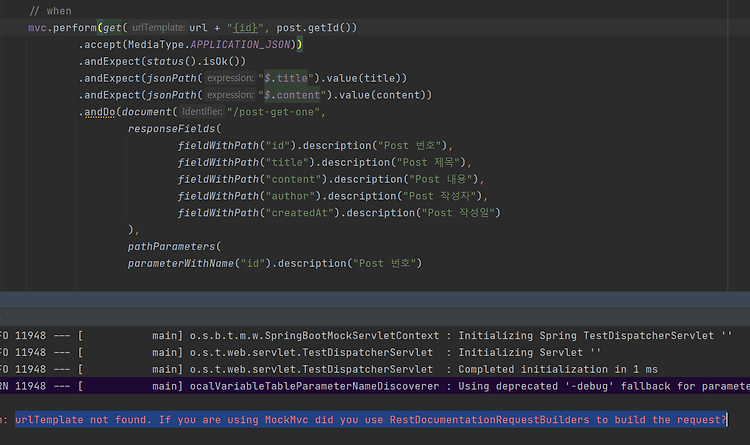Click the expression hint before "$.title"
This screenshot has width=750, height=445.
tap(230, 78)
